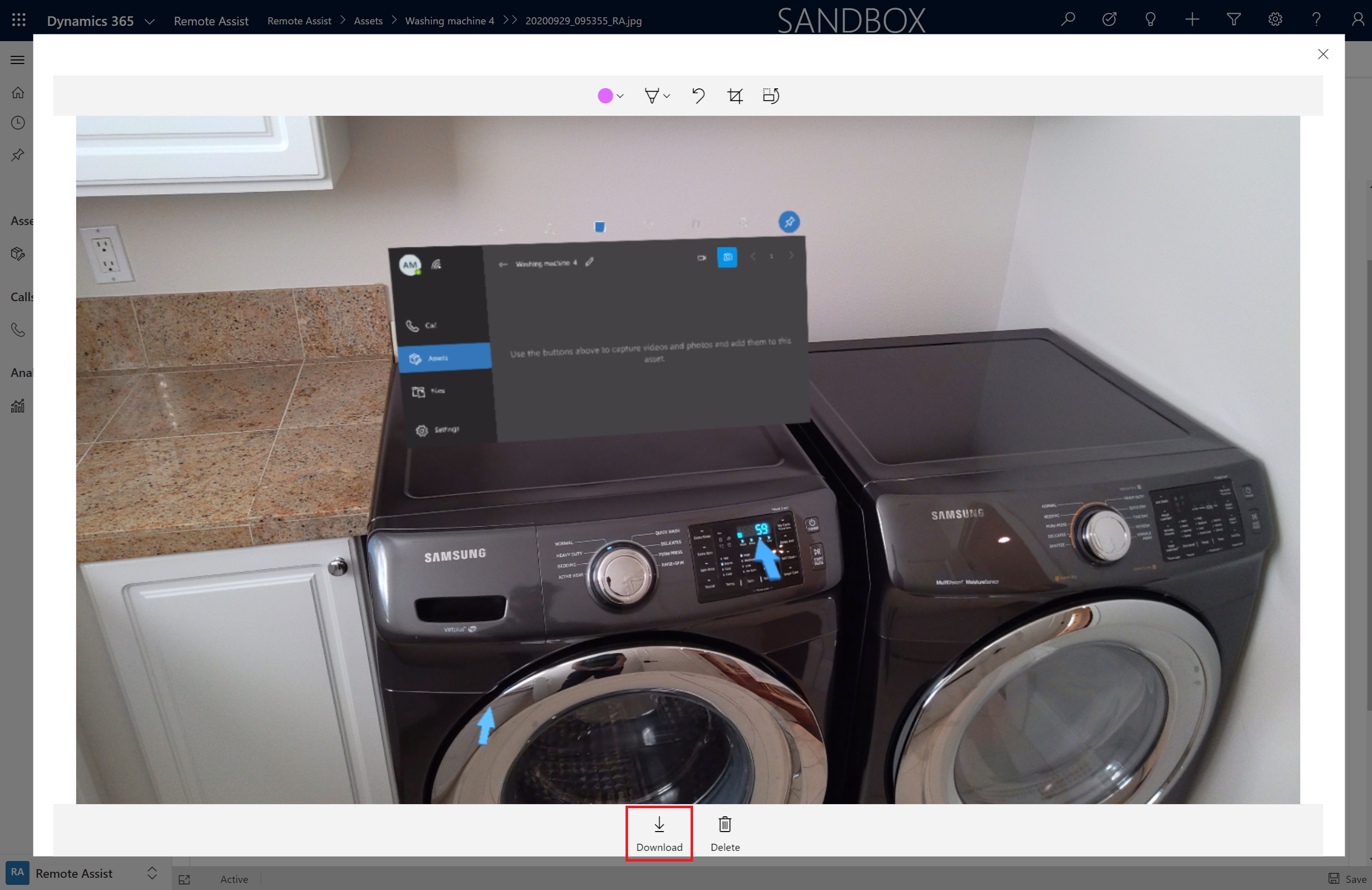The image size is (1372, 890).
Task: Click the Delete button for this image
Action: (724, 832)
